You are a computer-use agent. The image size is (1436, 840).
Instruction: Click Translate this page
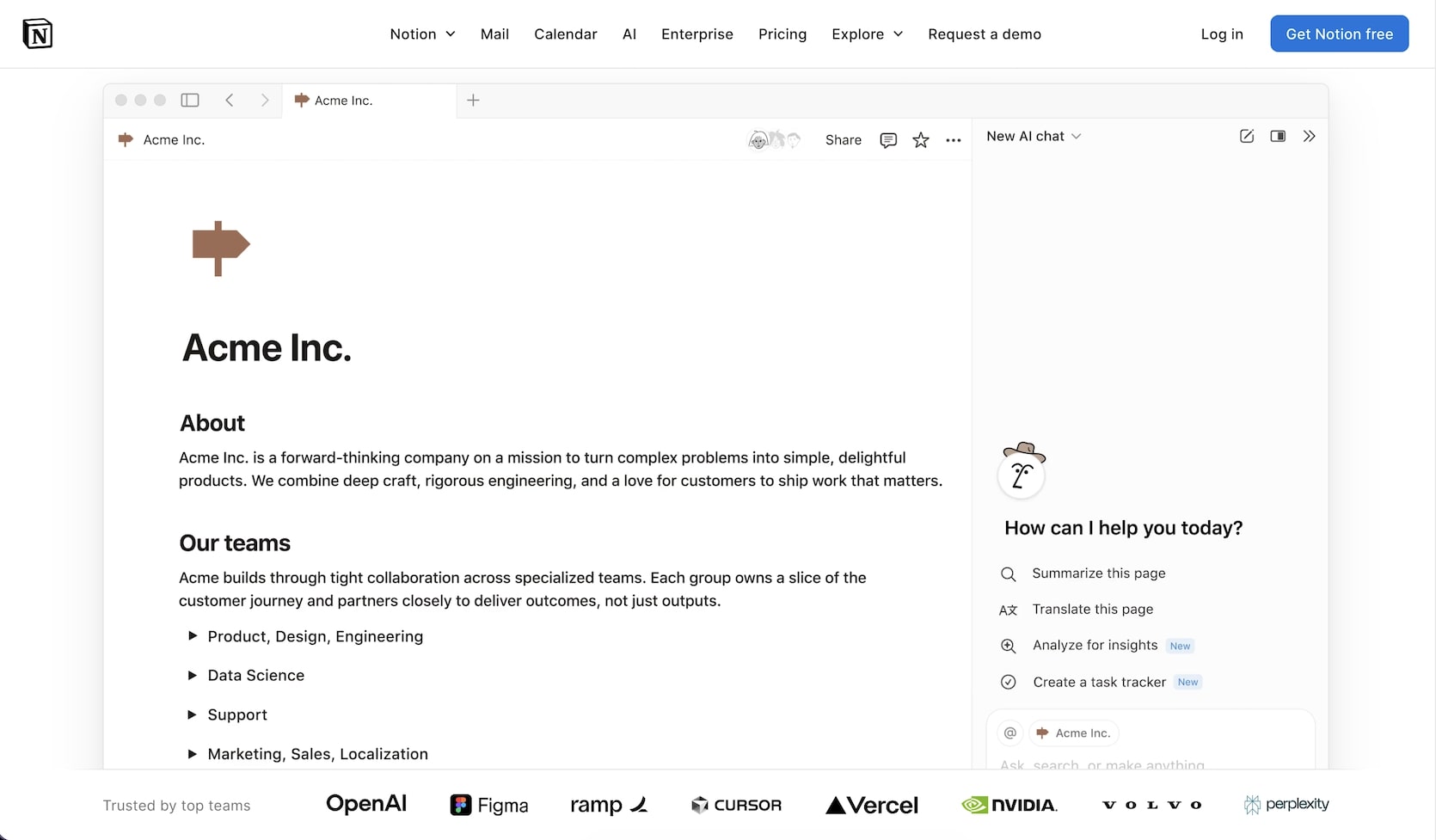[1092, 609]
